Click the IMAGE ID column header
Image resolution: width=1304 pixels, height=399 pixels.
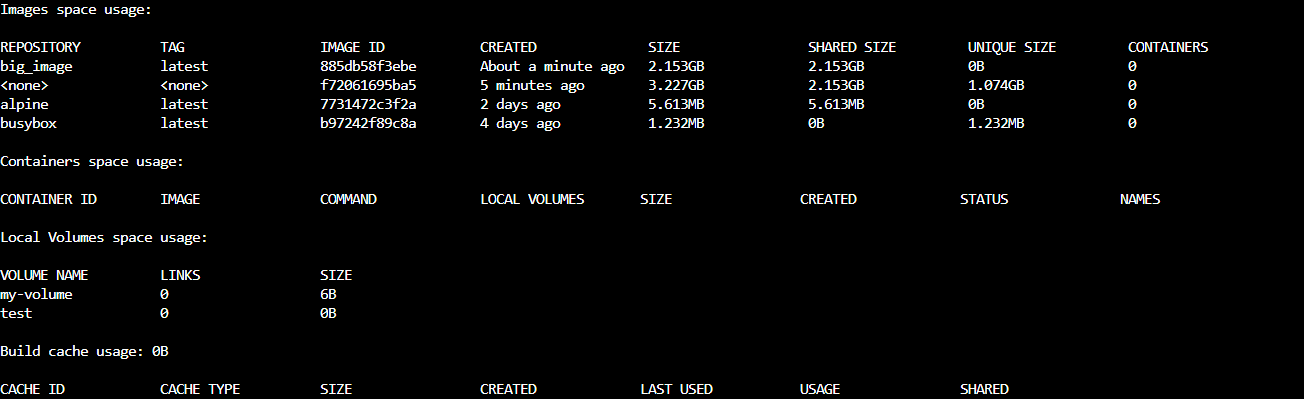(x=352, y=47)
